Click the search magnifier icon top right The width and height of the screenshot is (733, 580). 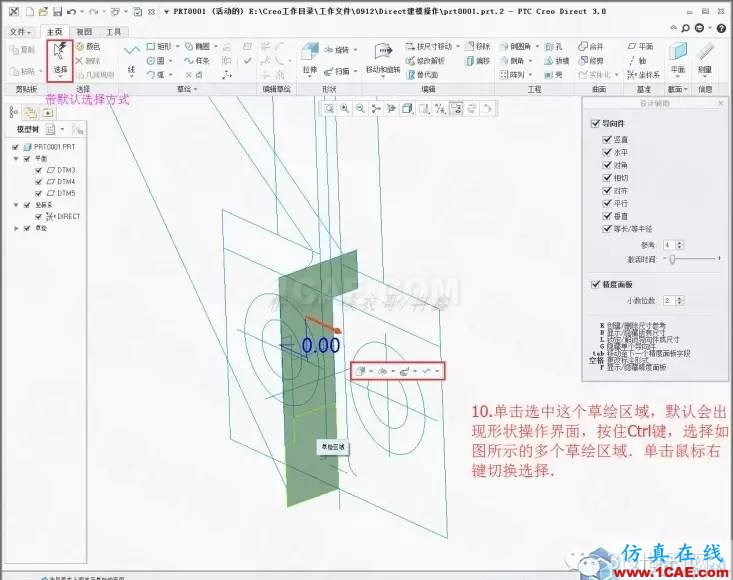(685, 29)
